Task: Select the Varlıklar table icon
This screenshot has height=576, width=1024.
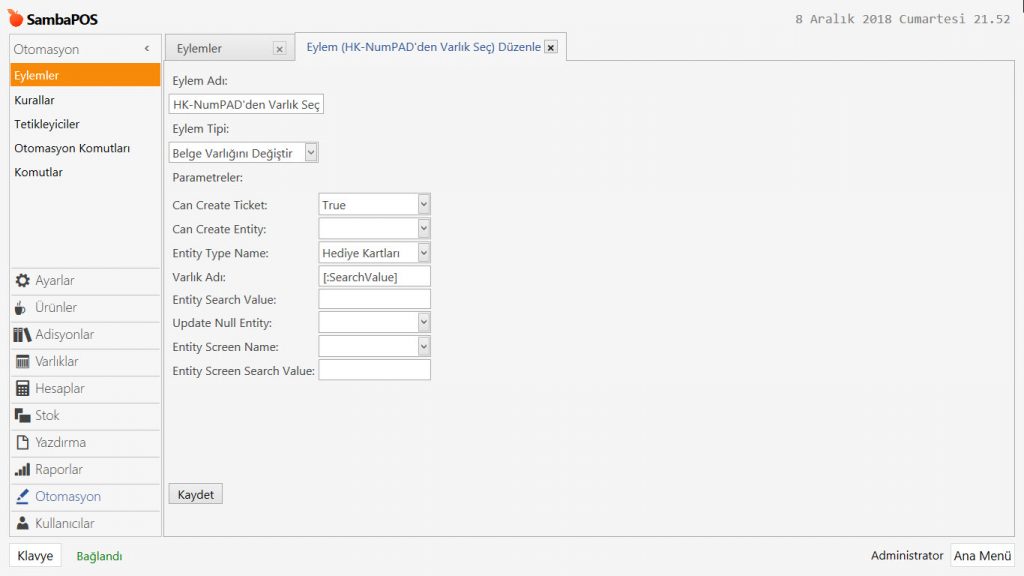Action: [x=23, y=362]
